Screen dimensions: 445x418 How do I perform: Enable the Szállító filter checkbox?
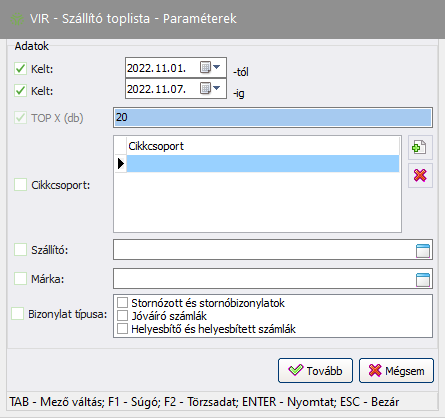point(20,249)
